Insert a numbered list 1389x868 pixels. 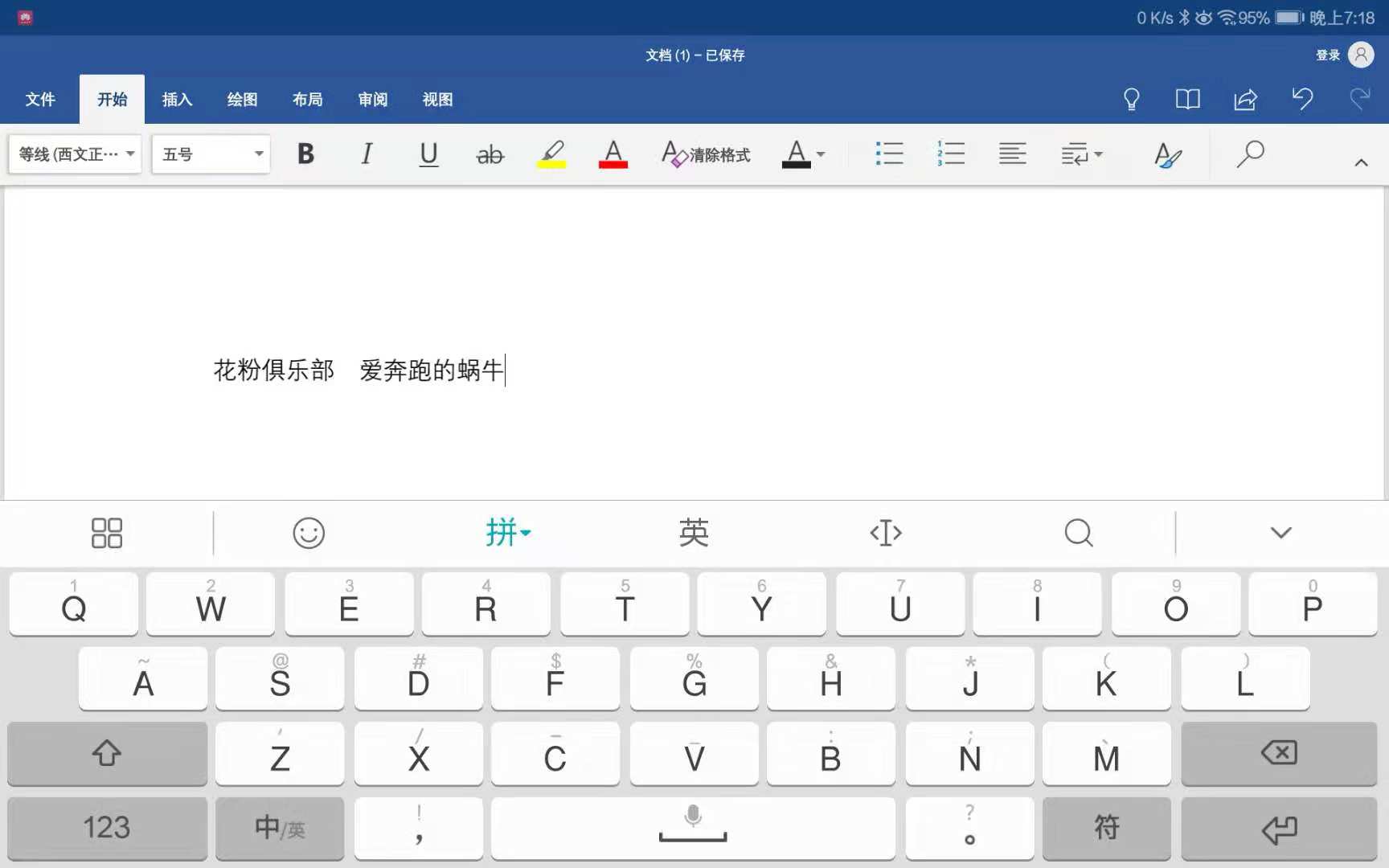pos(951,154)
